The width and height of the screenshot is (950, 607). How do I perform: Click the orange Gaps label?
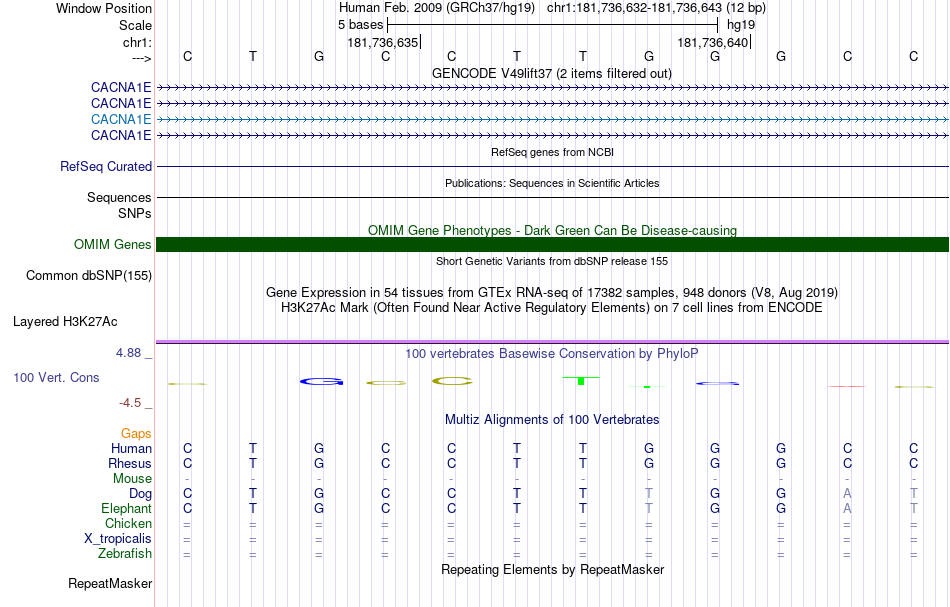[x=136, y=433]
